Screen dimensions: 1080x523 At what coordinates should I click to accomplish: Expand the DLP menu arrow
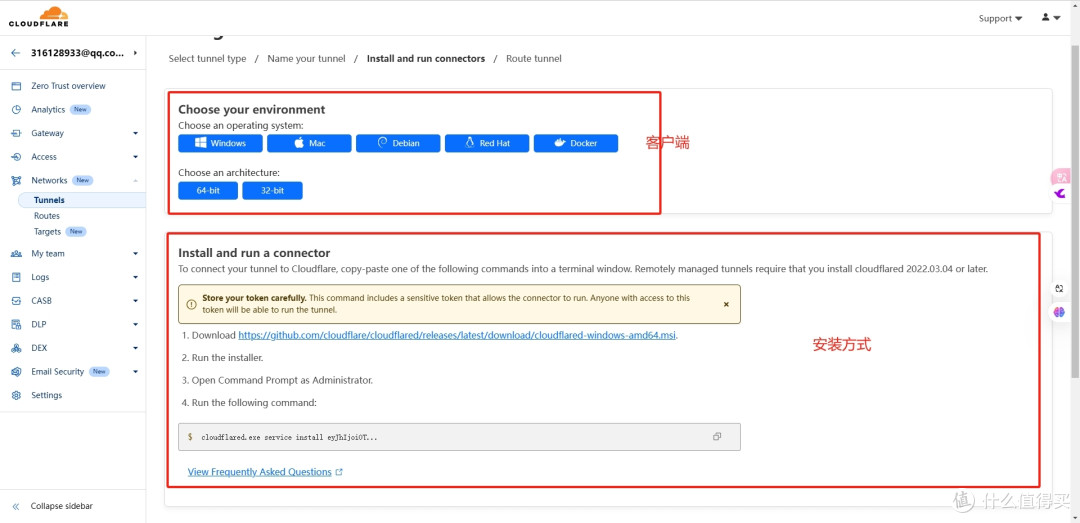135,325
